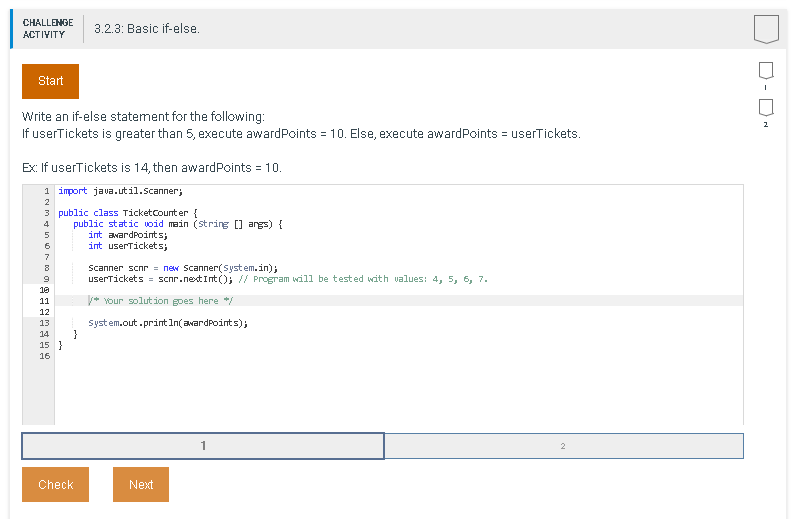Click the 'System.out.println(awardPoints);' line
The width and height of the screenshot is (803, 519).
click(x=168, y=323)
